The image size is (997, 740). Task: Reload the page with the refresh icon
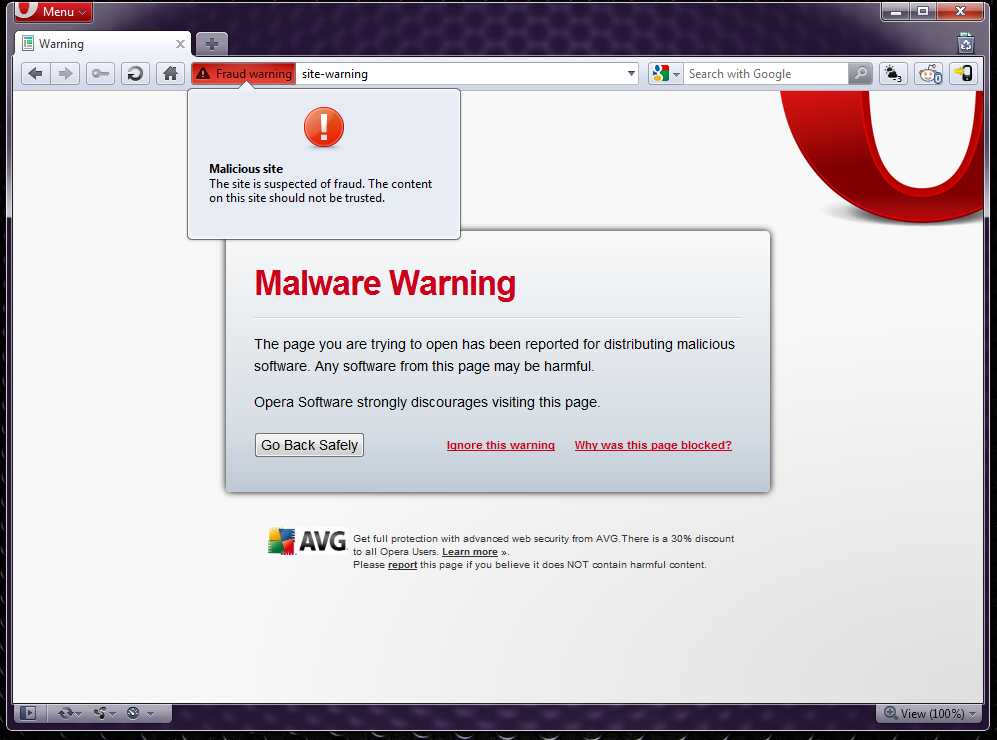134,73
